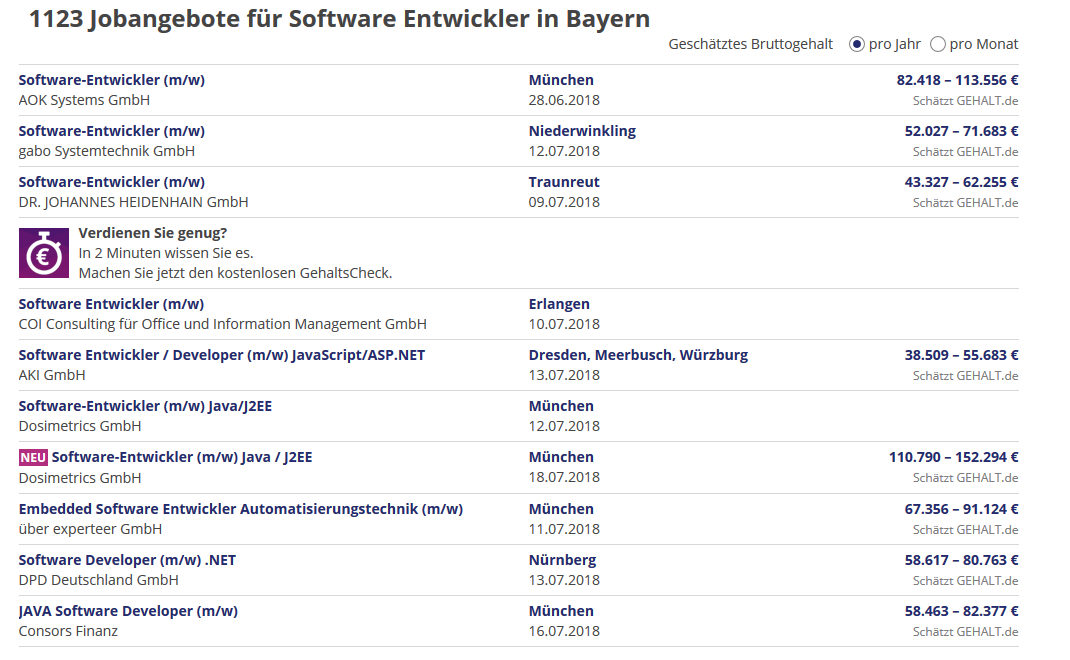Click the salary range 58.617 – 80.763 €
The width and height of the screenshot is (1070, 660).
pos(961,560)
